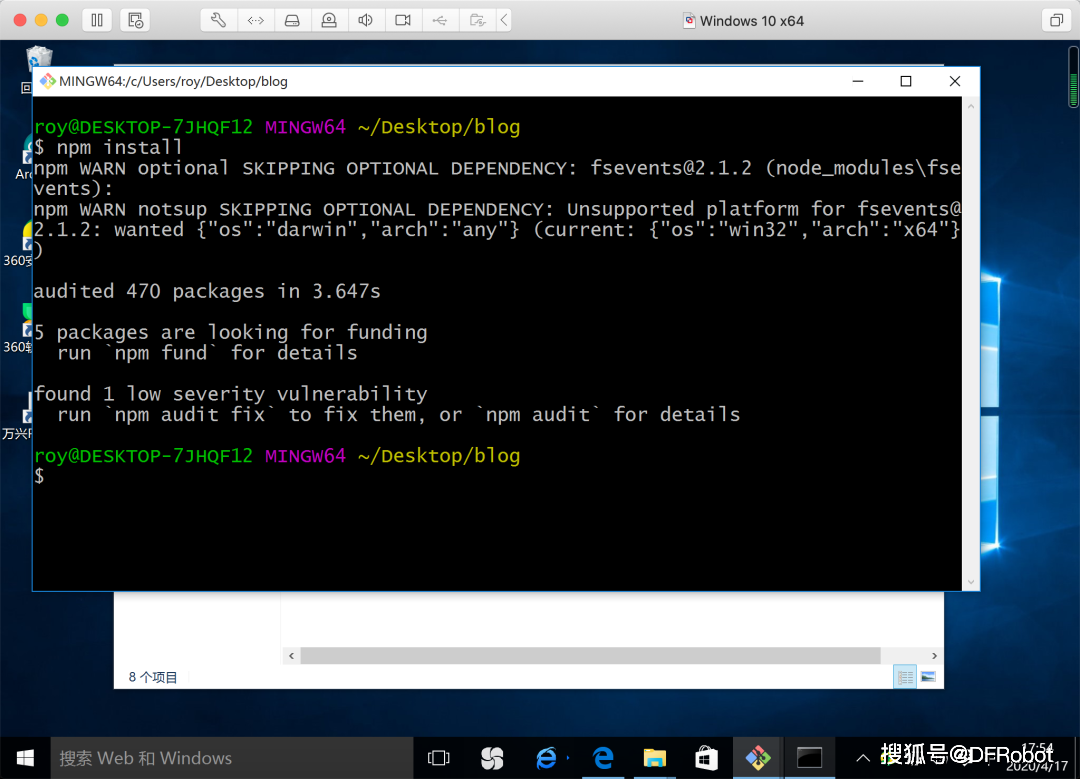This screenshot has height=779, width=1080.
Task: Click the network adapter arrows icon
Action: 256,20
